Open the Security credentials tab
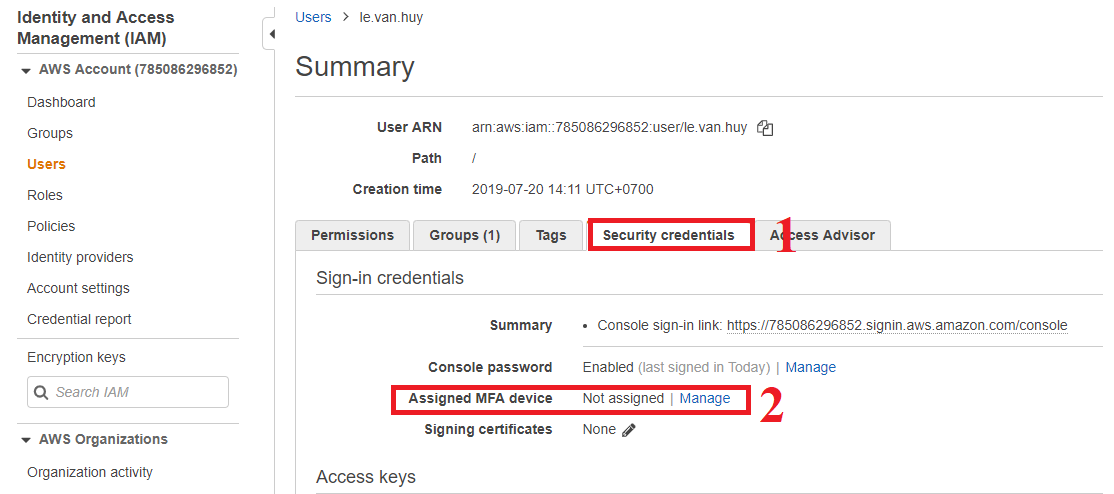 (668, 235)
